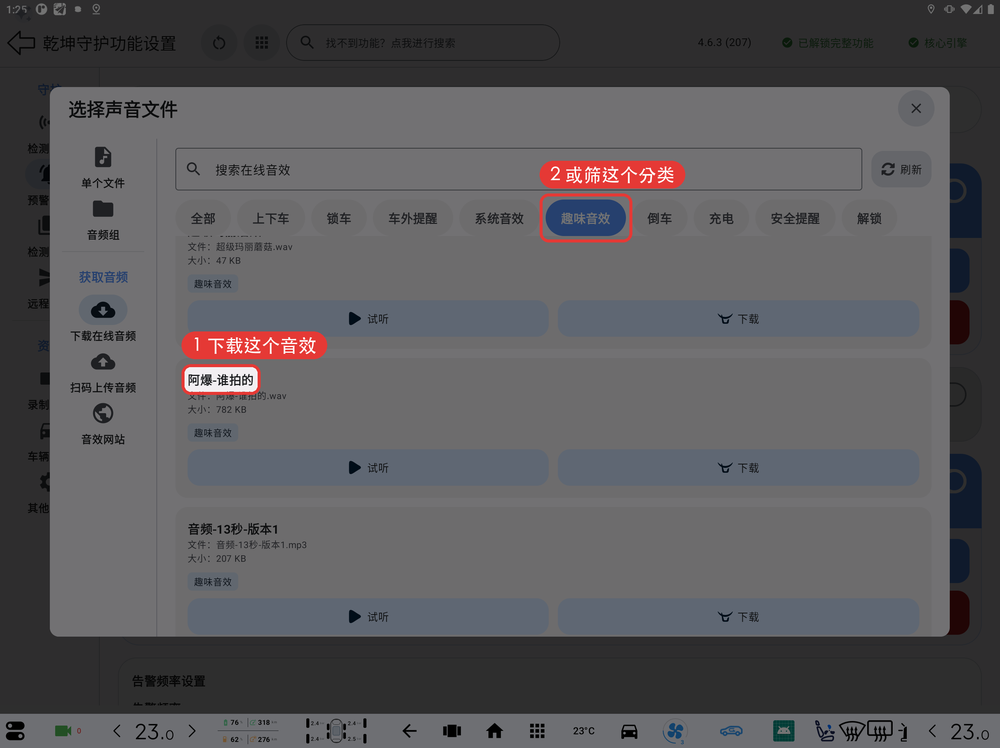Screen dimensions: 1000x748
Task: Click the 核心引擎 status label
Action: (x=938, y=43)
